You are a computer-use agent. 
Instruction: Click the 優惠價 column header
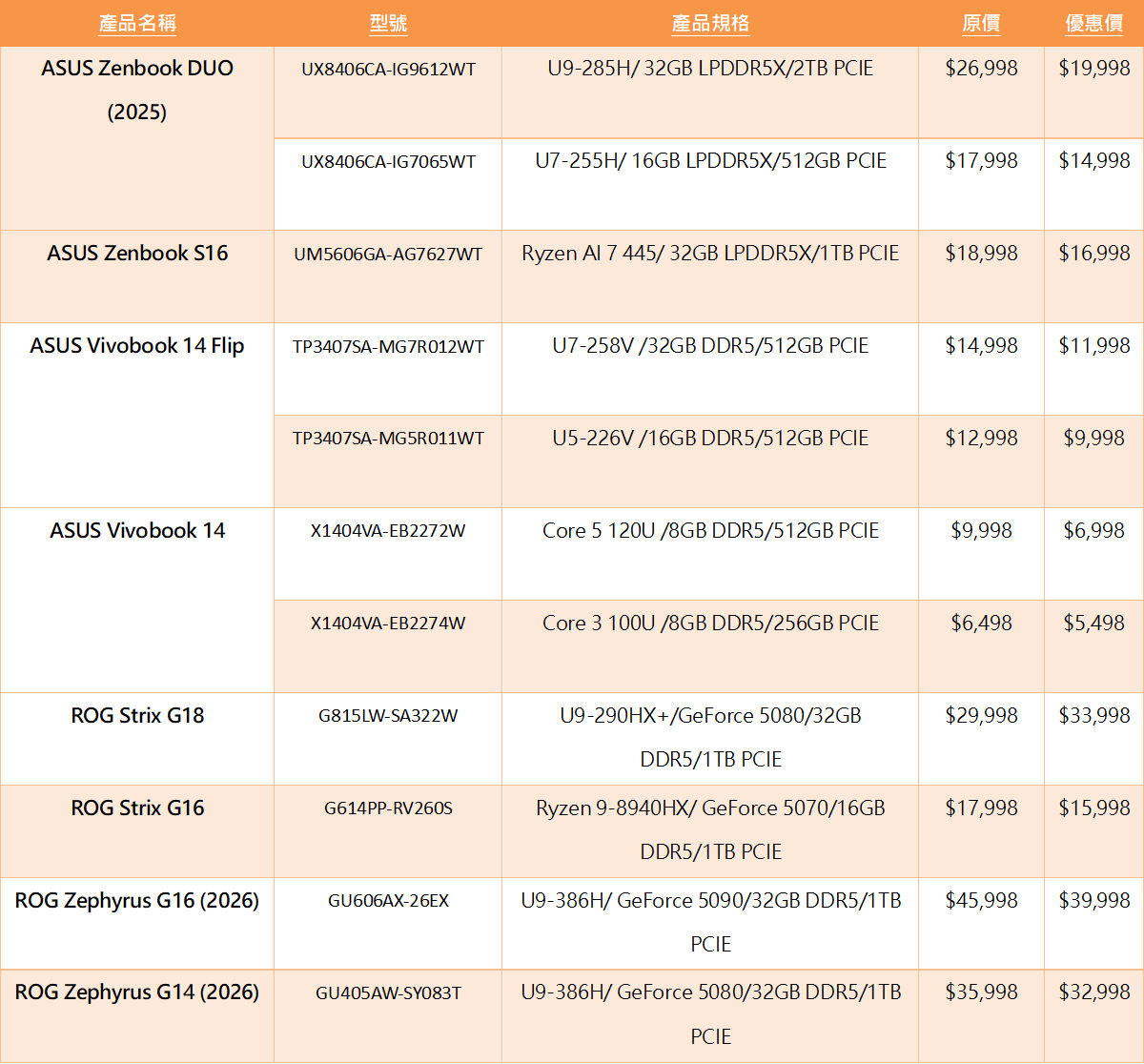pos(1093,23)
